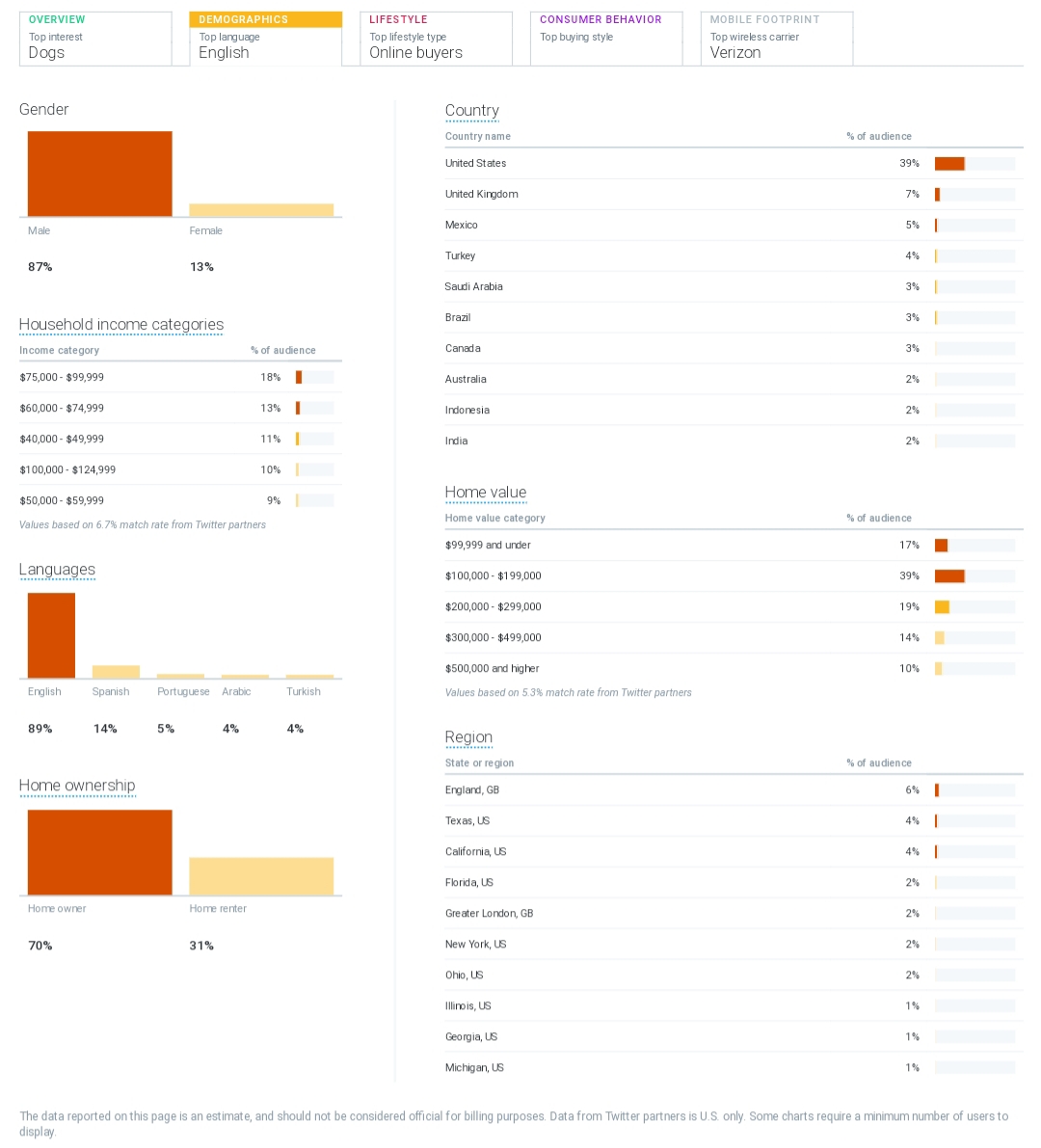Select the Australia country row
This screenshot has width=1041, height=1148.
pyautogui.click(x=734, y=379)
